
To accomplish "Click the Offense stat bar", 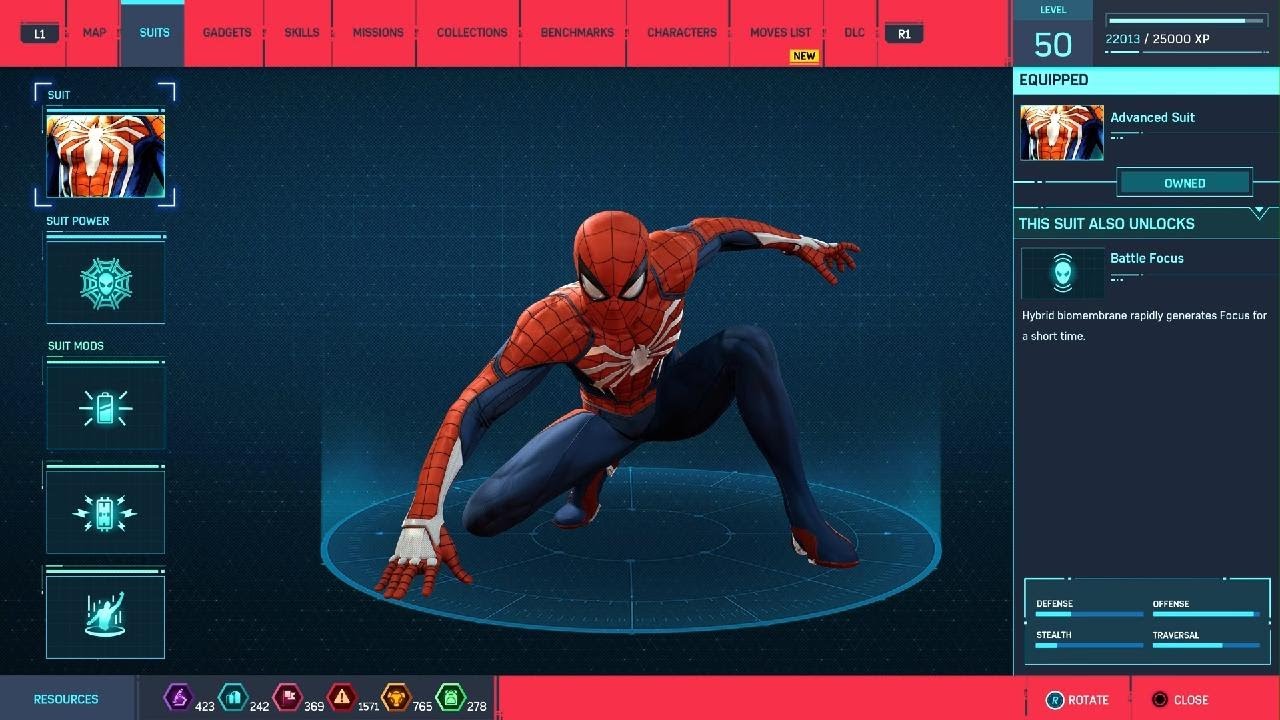I will (x=1206, y=614).
